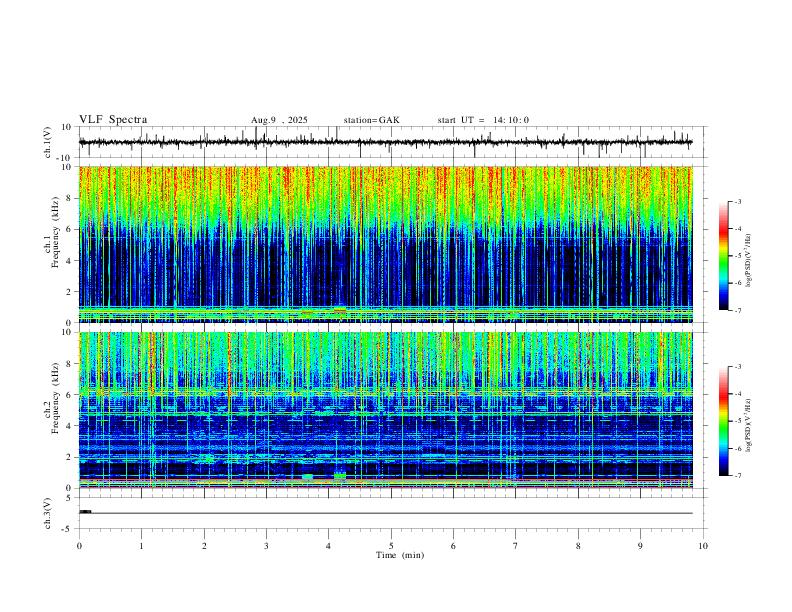Click the "2" kHz tick of ch.1 spectrogram

[70, 292]
